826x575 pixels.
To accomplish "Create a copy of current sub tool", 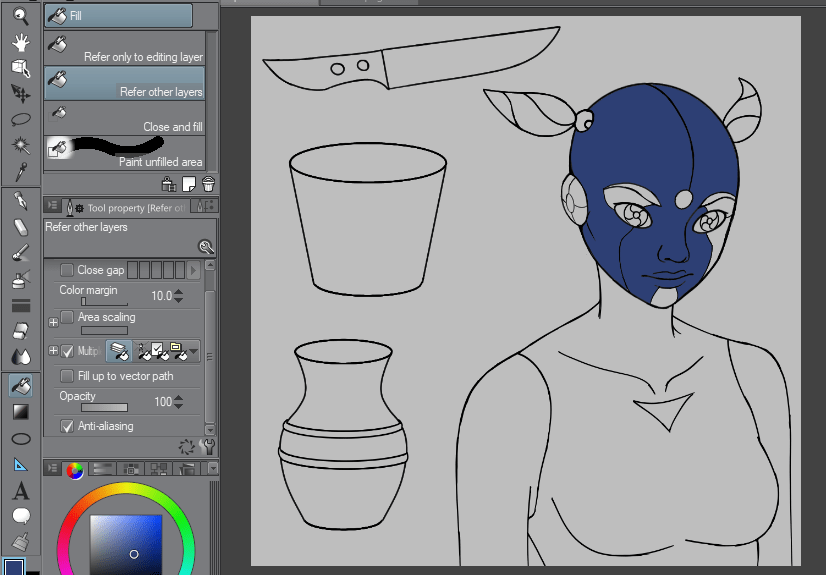I will tap(189, 184).
